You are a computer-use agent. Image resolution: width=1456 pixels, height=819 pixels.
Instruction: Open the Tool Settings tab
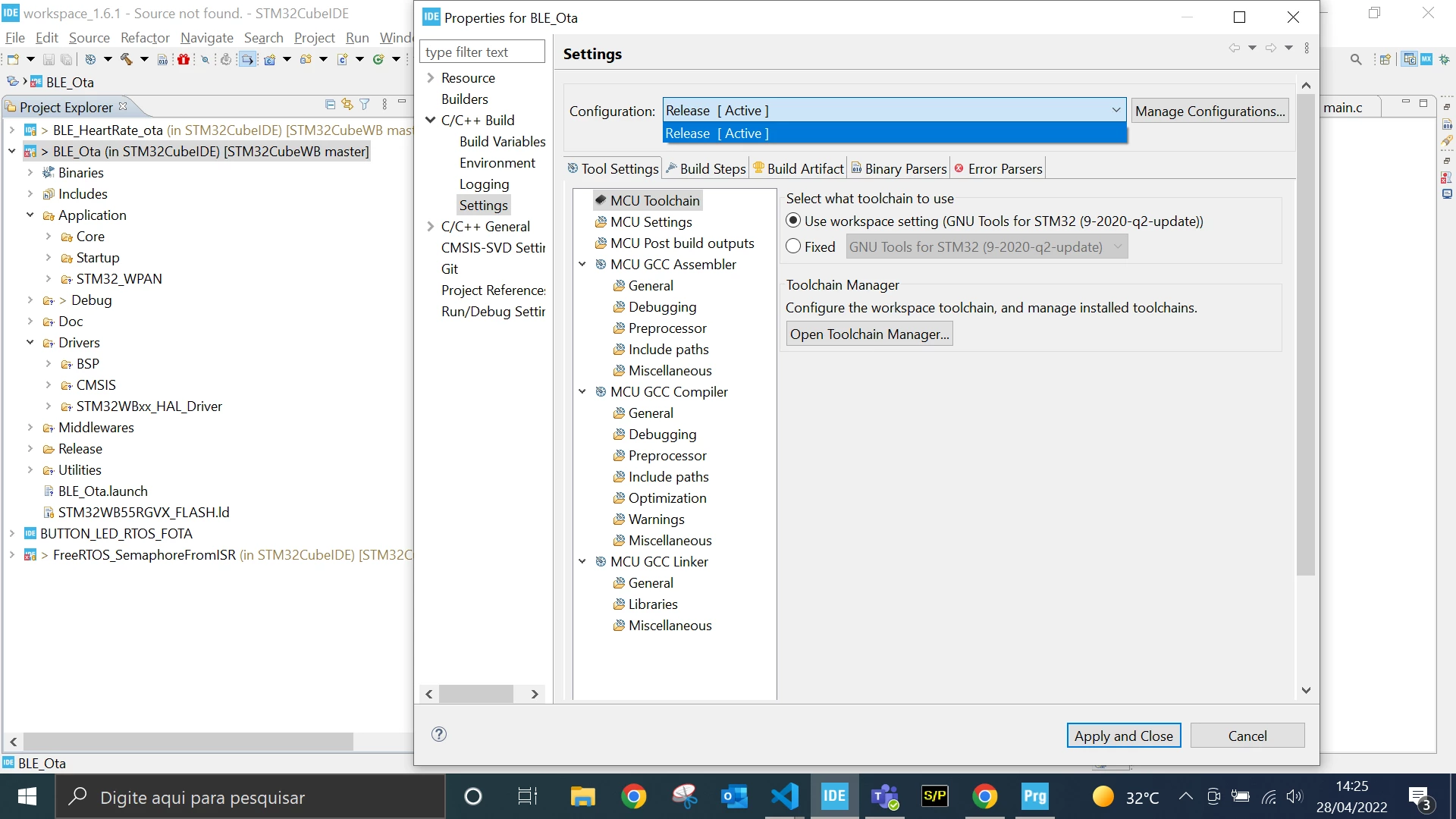tap(613, 169)
